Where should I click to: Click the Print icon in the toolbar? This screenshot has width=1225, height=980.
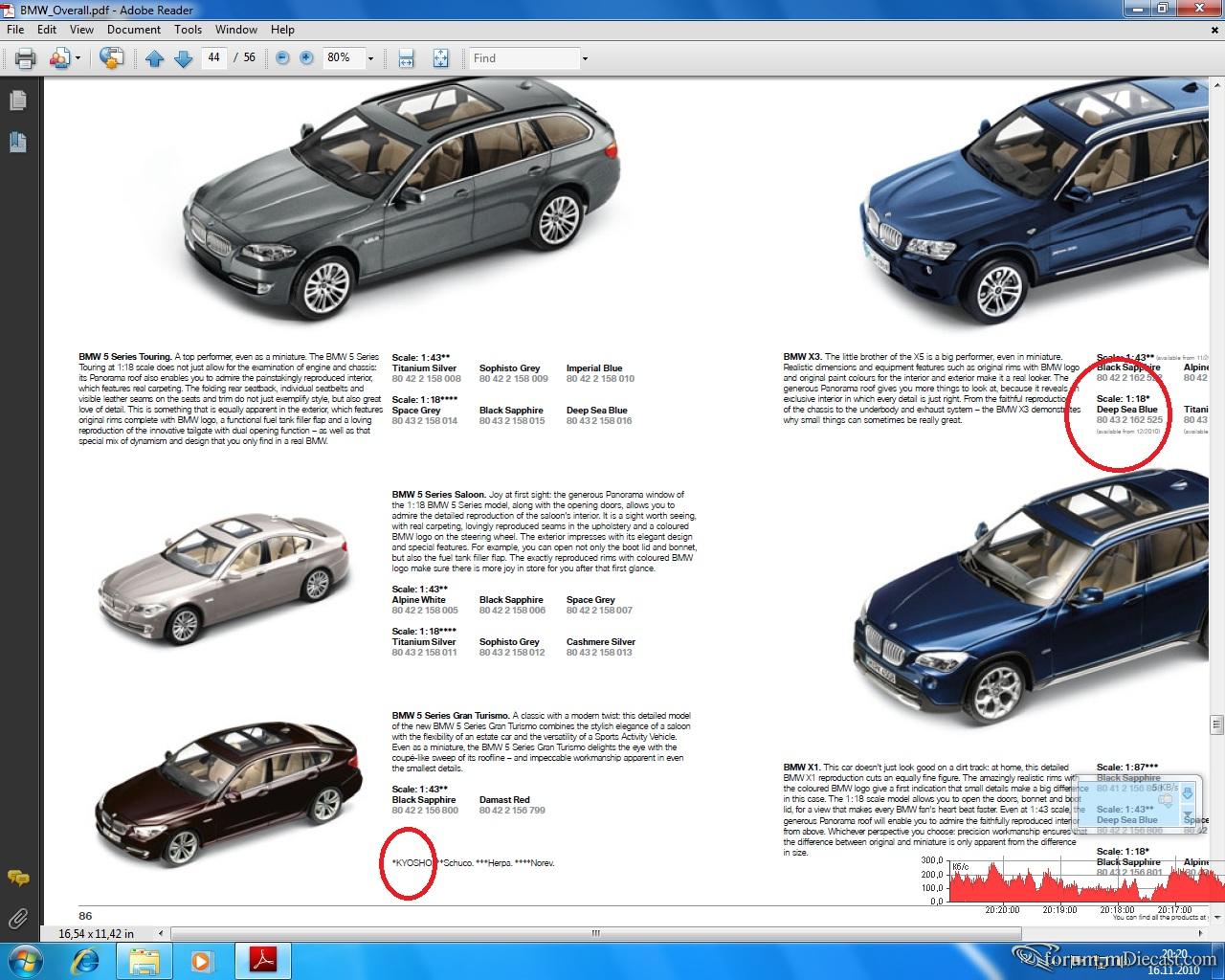pyautogui.click(x=25, y=58)
